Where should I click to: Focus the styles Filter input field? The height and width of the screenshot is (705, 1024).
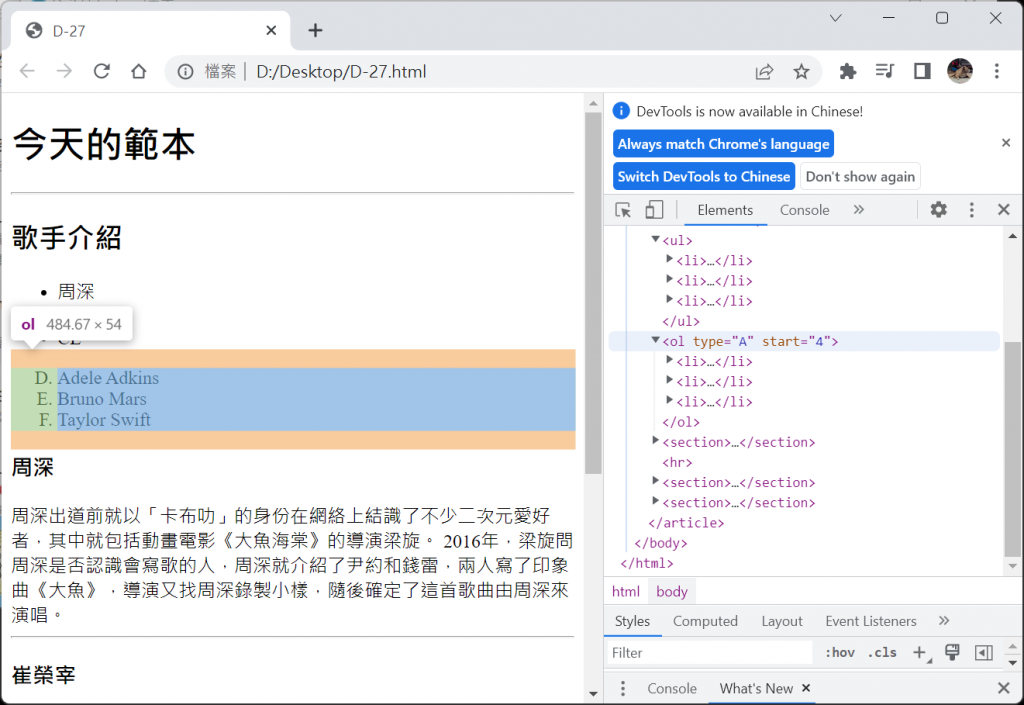coord(710,653)
